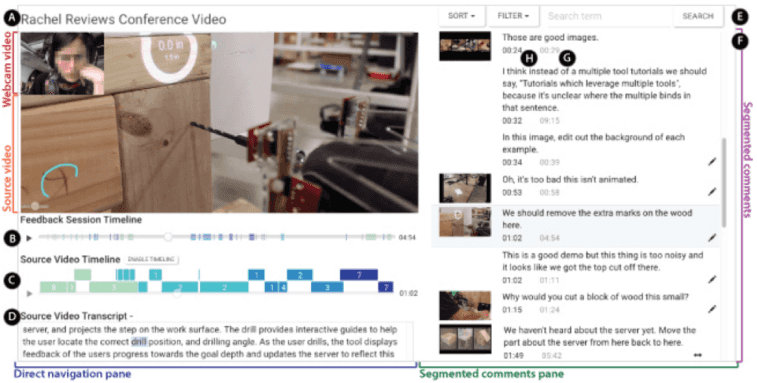Open the SORT dropdown
757x383 pixels.
pyautogui.click(x=461, y=16)
